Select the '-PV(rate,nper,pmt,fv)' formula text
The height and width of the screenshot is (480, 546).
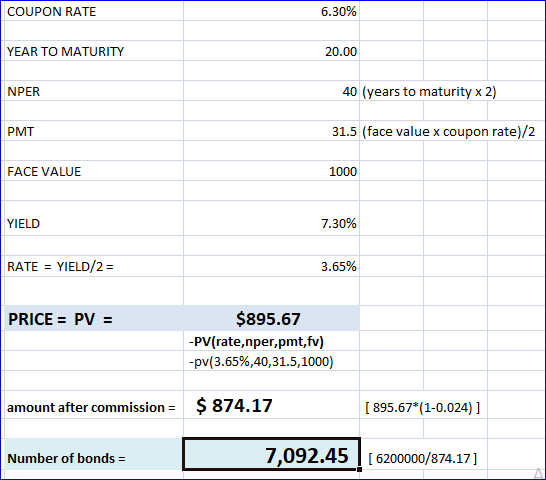(x=256, y=342)
